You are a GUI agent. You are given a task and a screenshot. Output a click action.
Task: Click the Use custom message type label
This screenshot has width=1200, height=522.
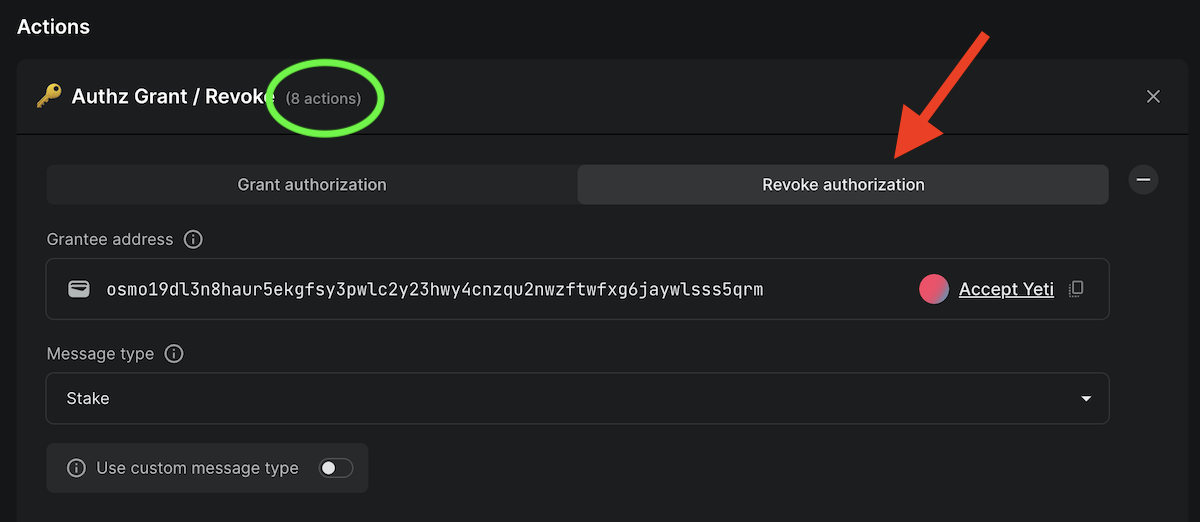[197, 468]
